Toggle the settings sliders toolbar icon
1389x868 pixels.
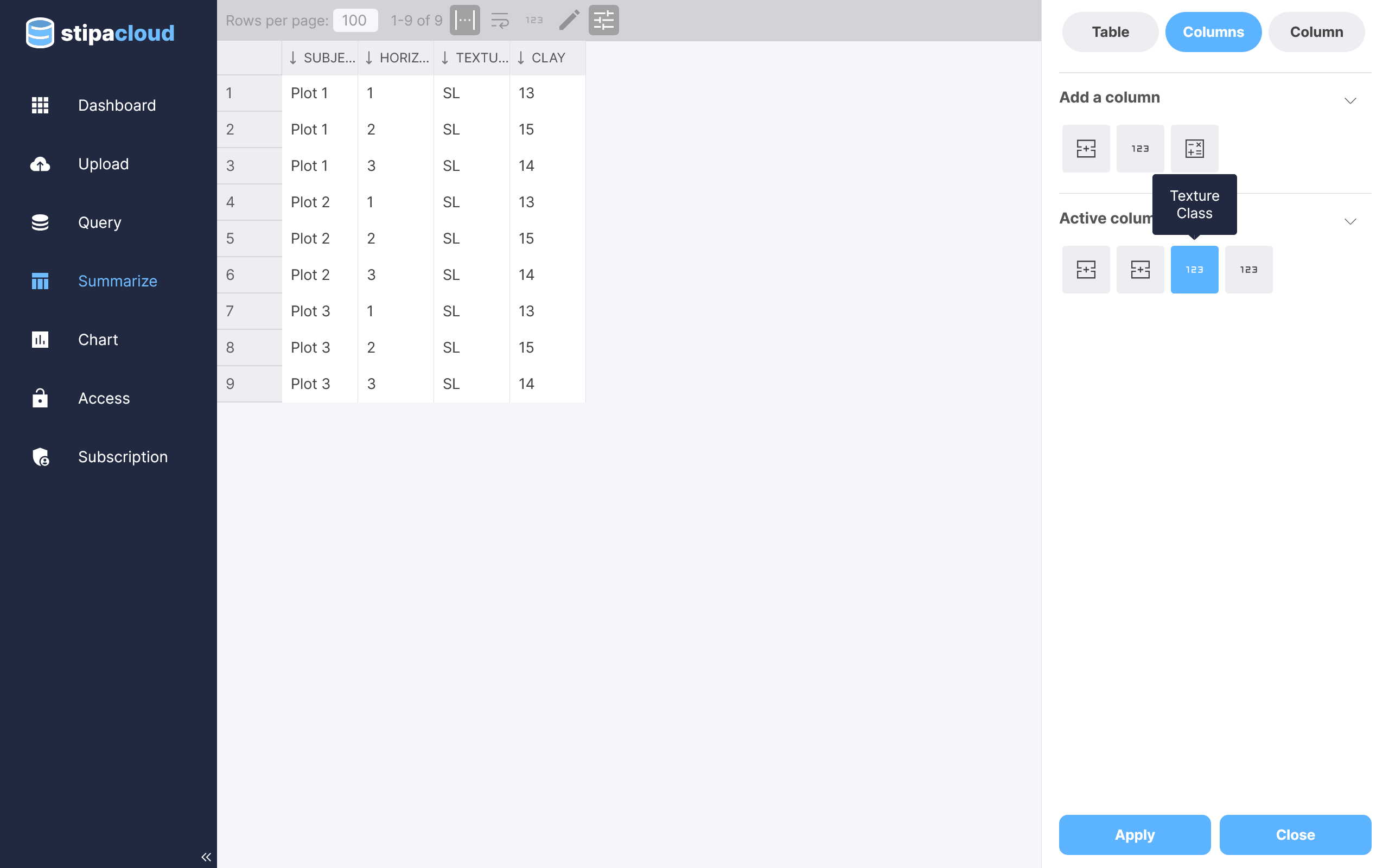[603, 21]
